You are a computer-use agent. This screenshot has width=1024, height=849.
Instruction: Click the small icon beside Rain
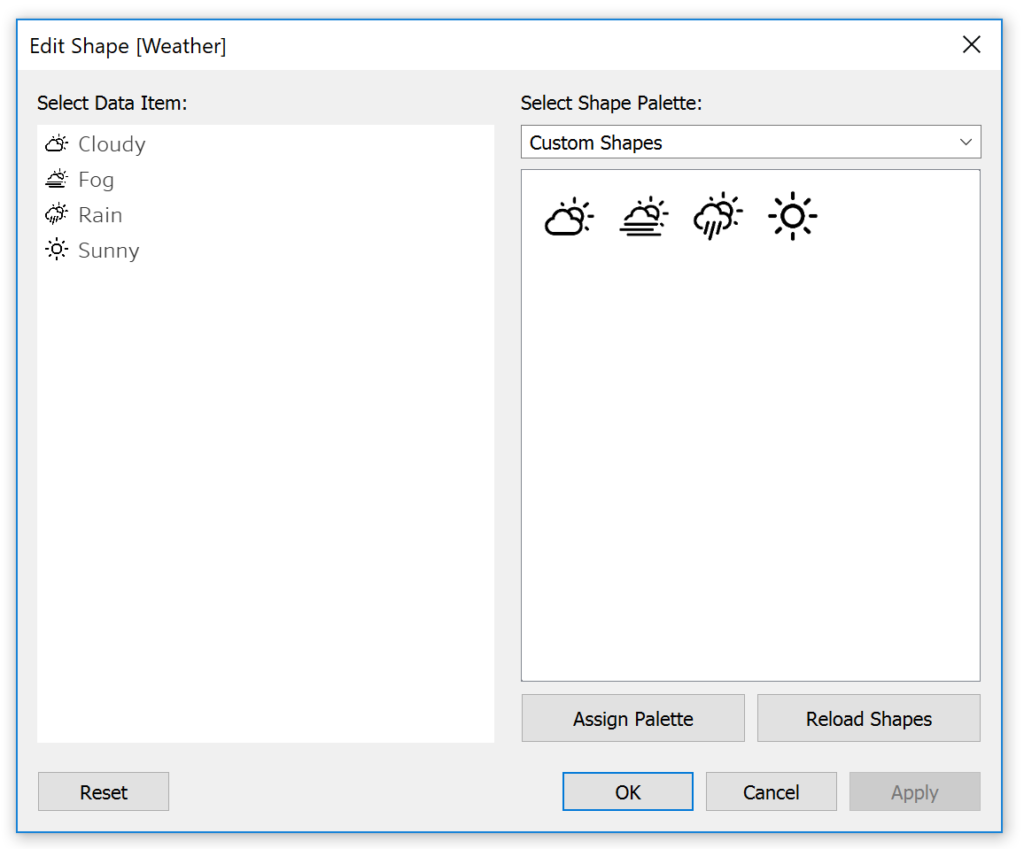(x=56, y=214)
